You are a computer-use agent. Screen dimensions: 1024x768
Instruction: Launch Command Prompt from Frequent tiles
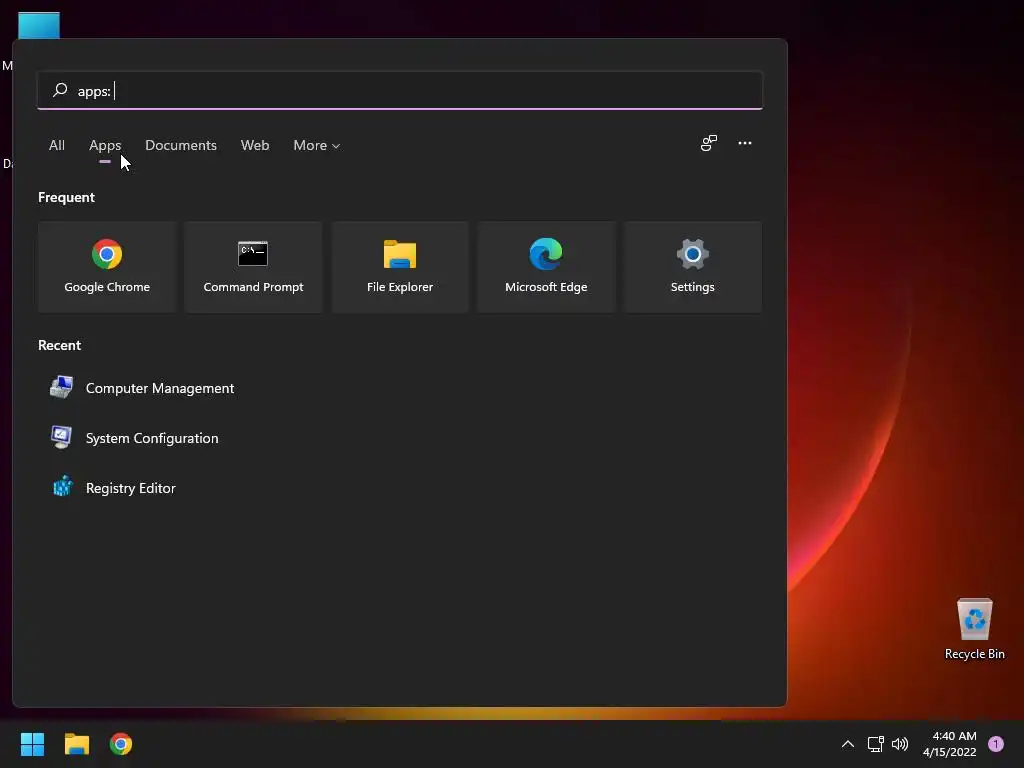[253, 266]
